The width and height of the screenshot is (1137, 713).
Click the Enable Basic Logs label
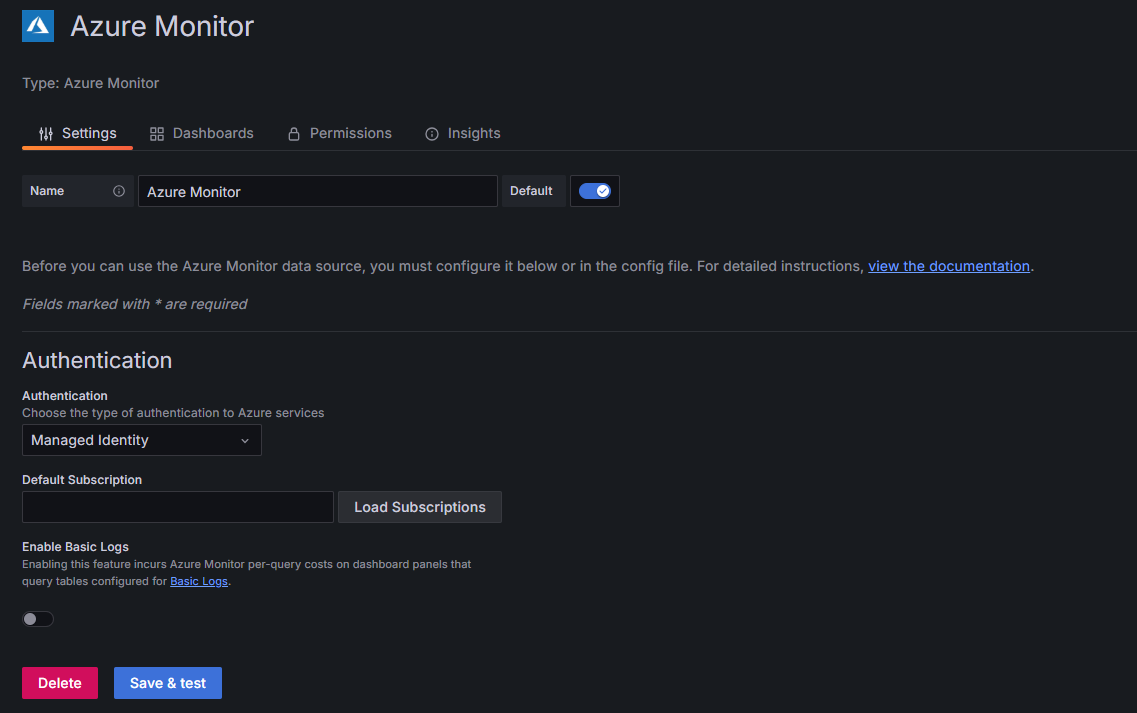(75, 547)
